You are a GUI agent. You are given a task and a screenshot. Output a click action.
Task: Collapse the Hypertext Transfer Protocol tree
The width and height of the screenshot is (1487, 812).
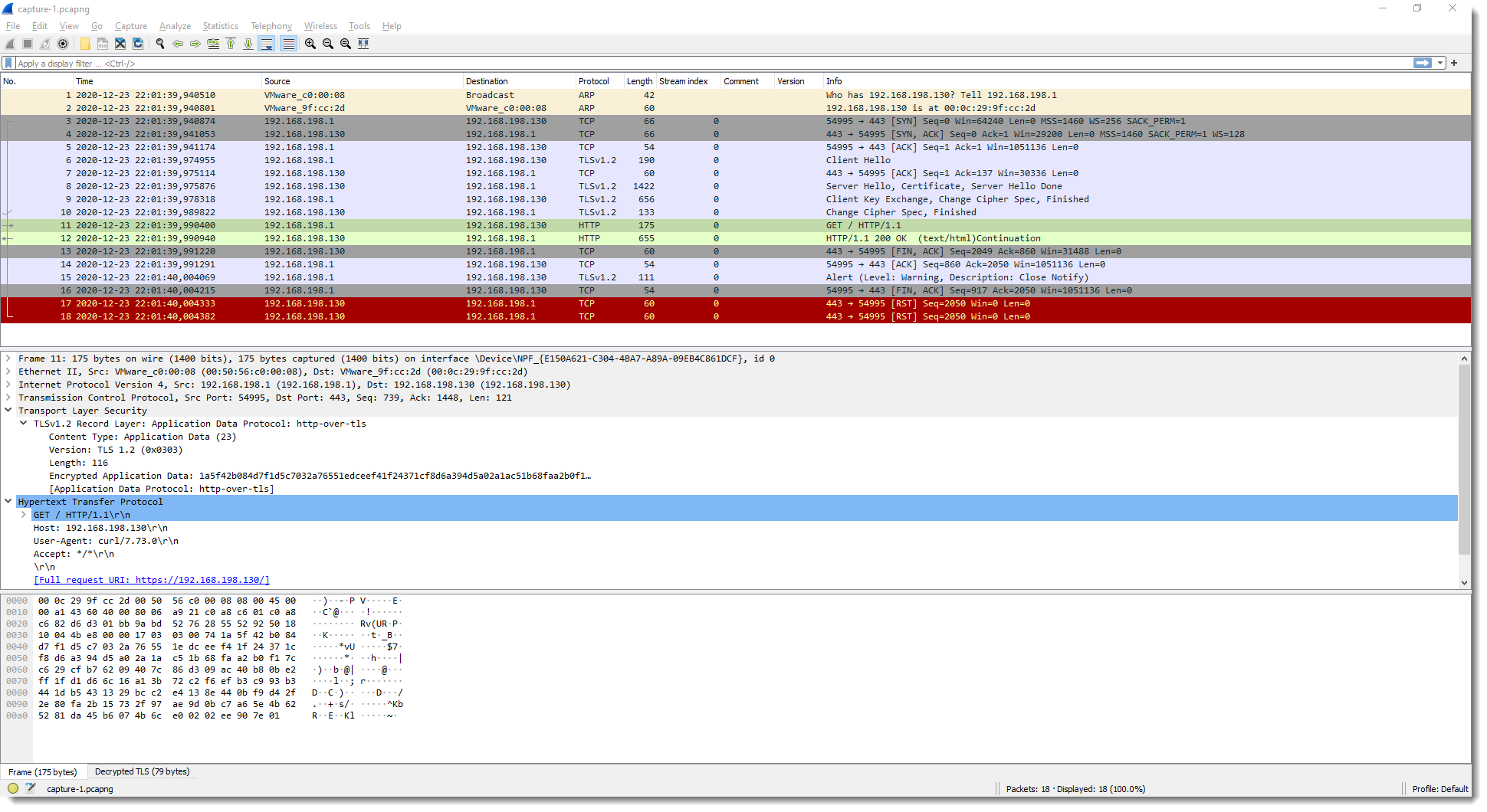click(8, 502)
